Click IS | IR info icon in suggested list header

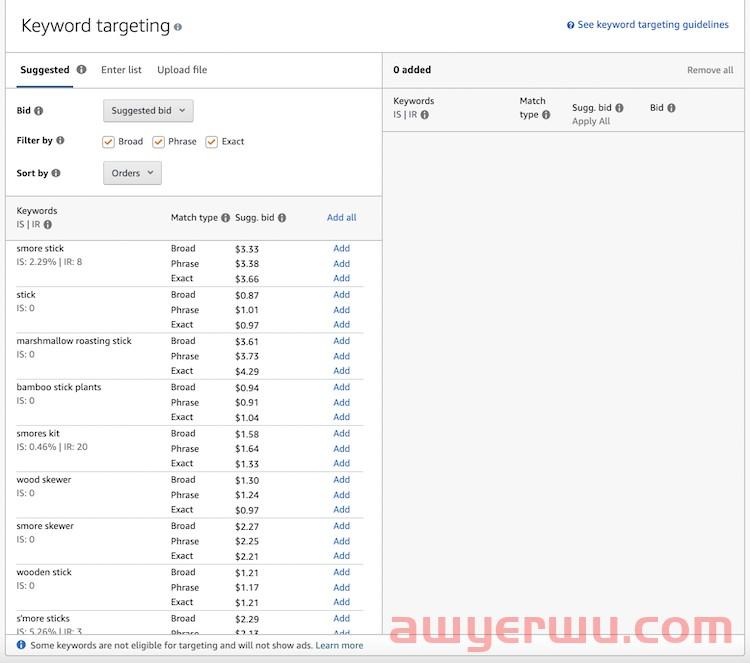[x=48, y=224]
